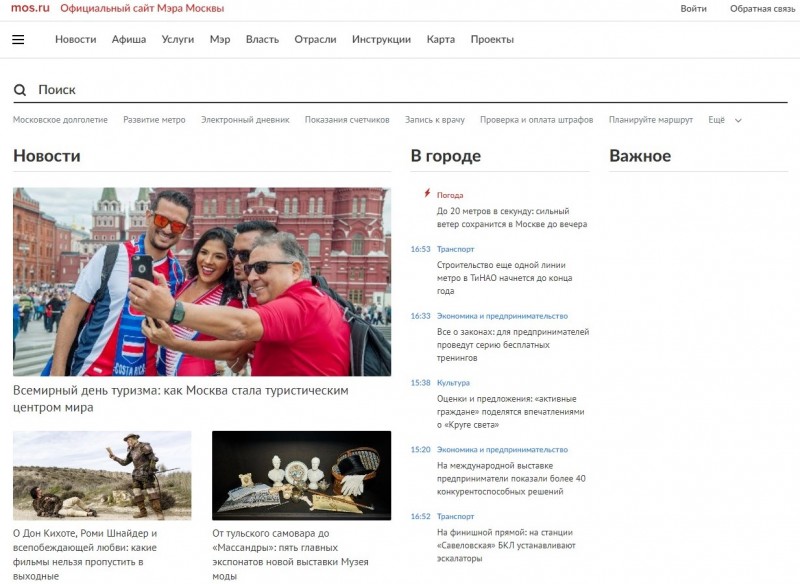Click the Погода category label

(x=450, y=195)
